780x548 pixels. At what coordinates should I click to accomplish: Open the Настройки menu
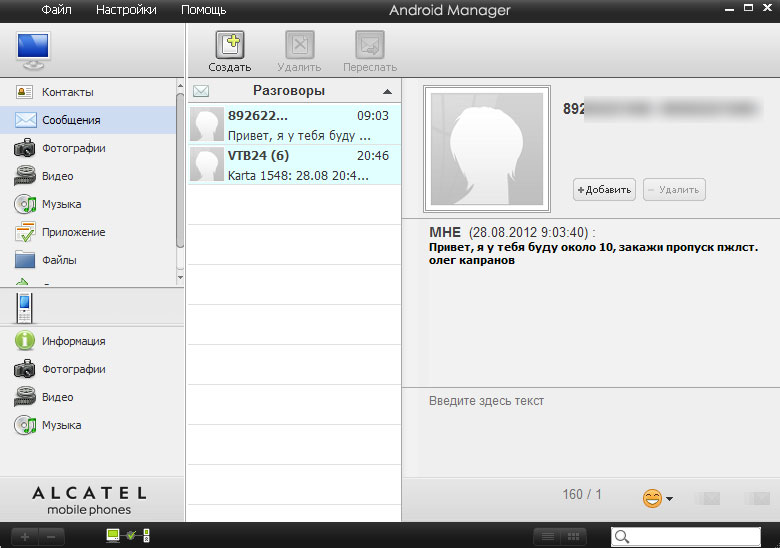126,10
